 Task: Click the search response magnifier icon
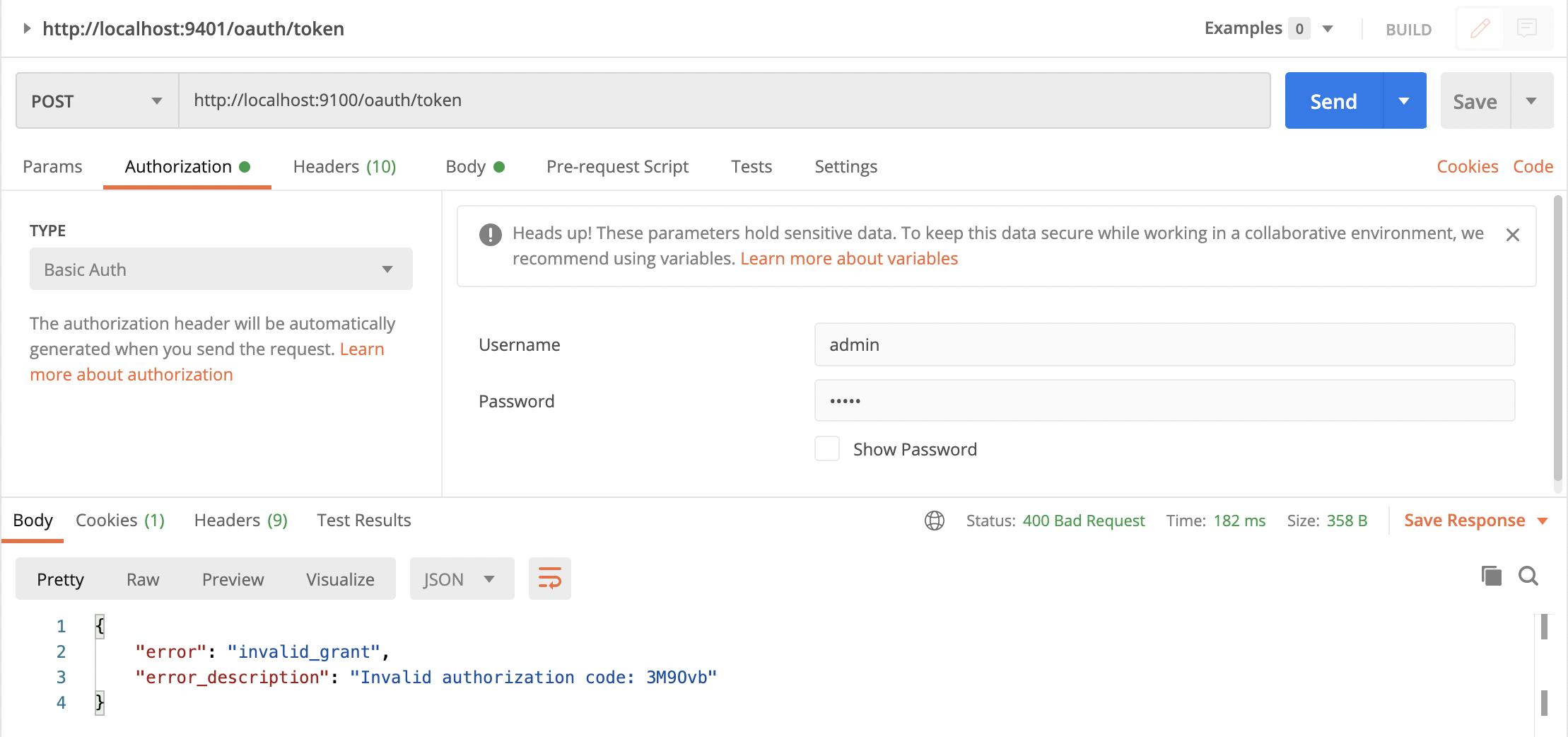[1528, 576]
